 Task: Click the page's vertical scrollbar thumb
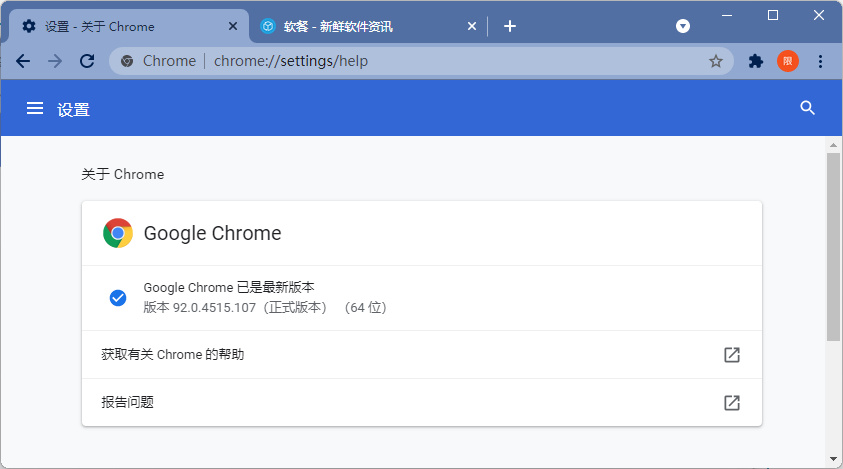(x=833, y=245)
